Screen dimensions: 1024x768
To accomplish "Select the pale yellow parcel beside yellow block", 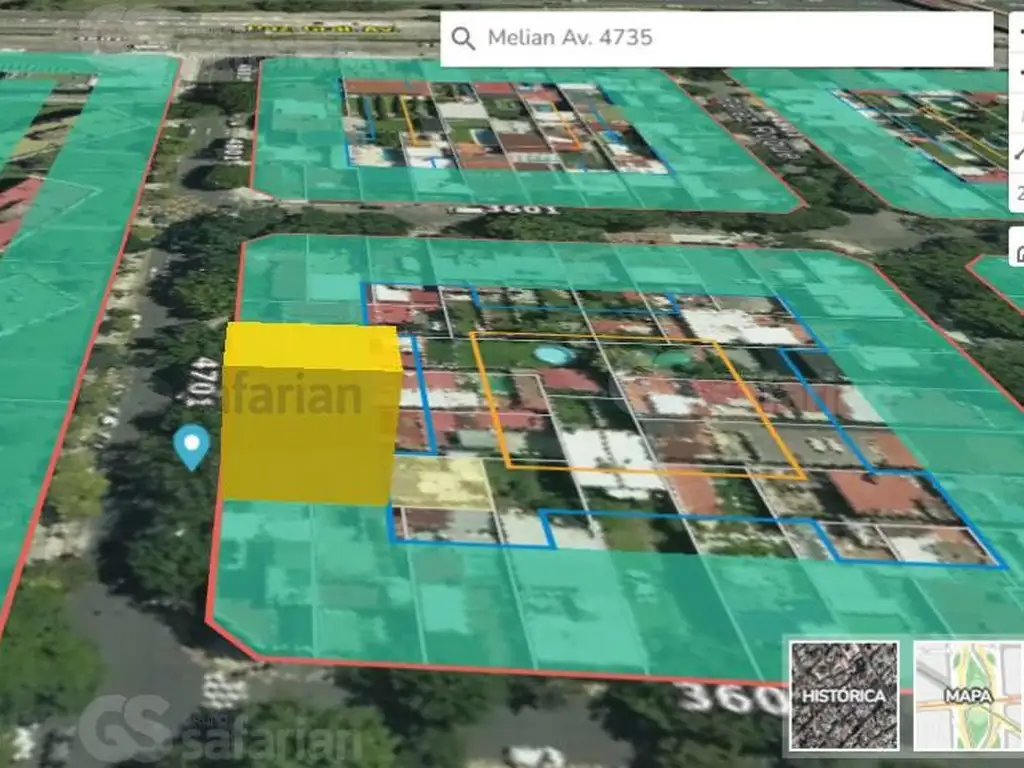I will tap(440, 482).
